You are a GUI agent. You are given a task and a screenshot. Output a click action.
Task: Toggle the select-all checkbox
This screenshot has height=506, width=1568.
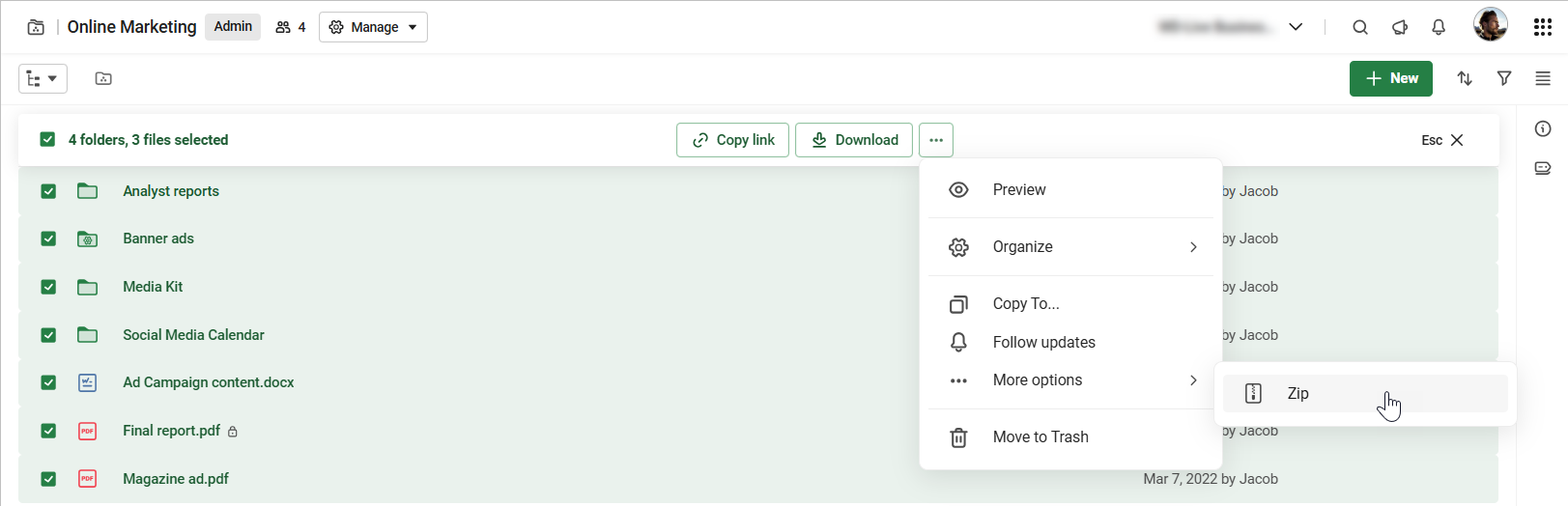coord(47,140)
